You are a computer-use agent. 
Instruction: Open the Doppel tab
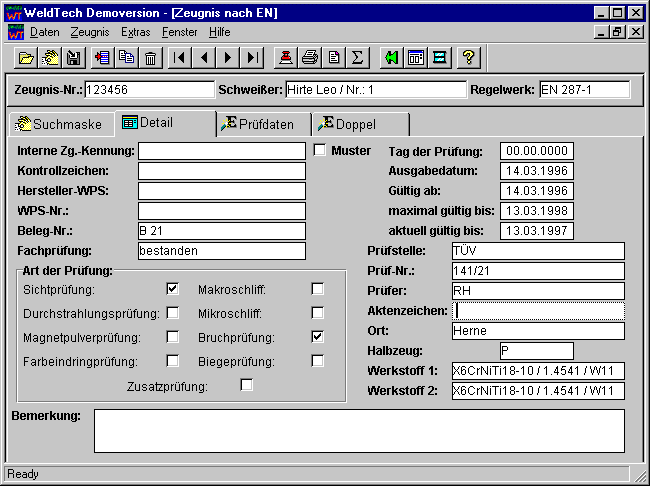pyautogui.click(x=356, y=125)
